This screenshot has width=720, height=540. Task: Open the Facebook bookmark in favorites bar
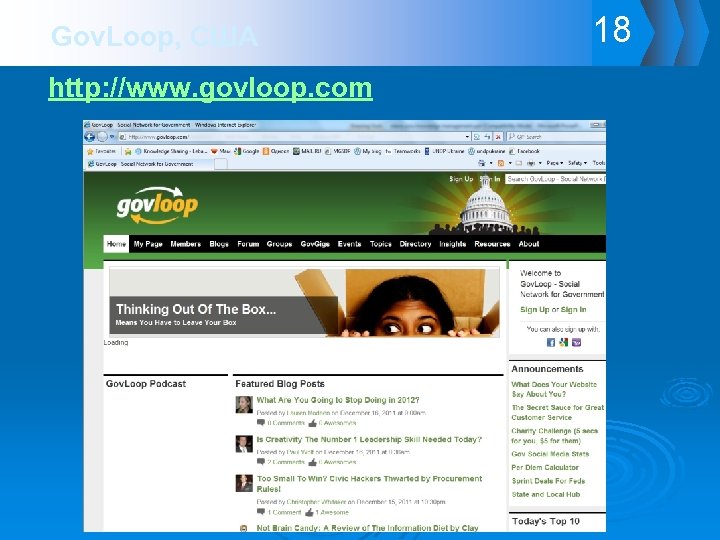(x=524, y=151)
